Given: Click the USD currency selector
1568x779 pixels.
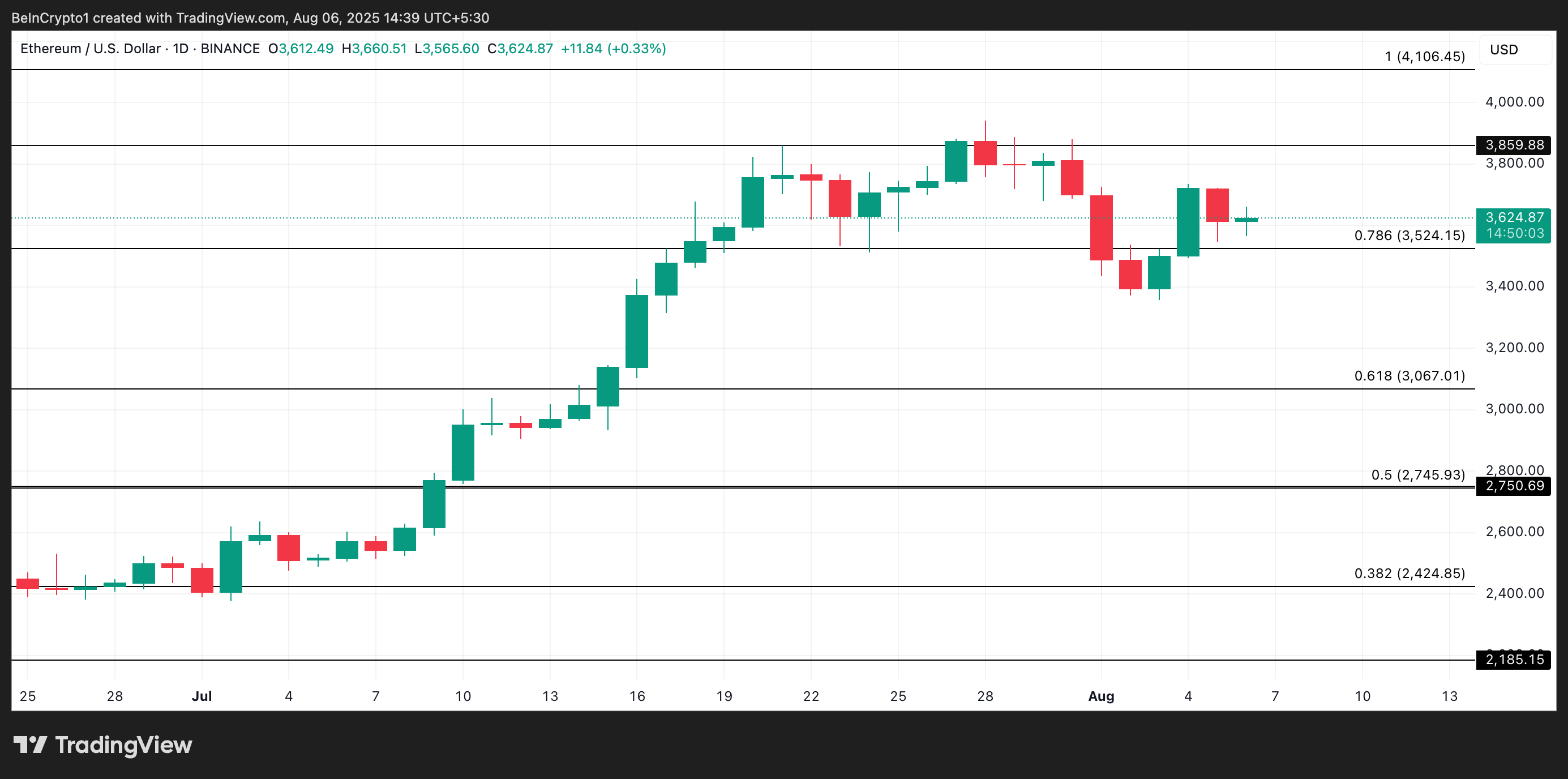Looking at the screenshot, I should pyautogui.click(x=1503, y=50).
